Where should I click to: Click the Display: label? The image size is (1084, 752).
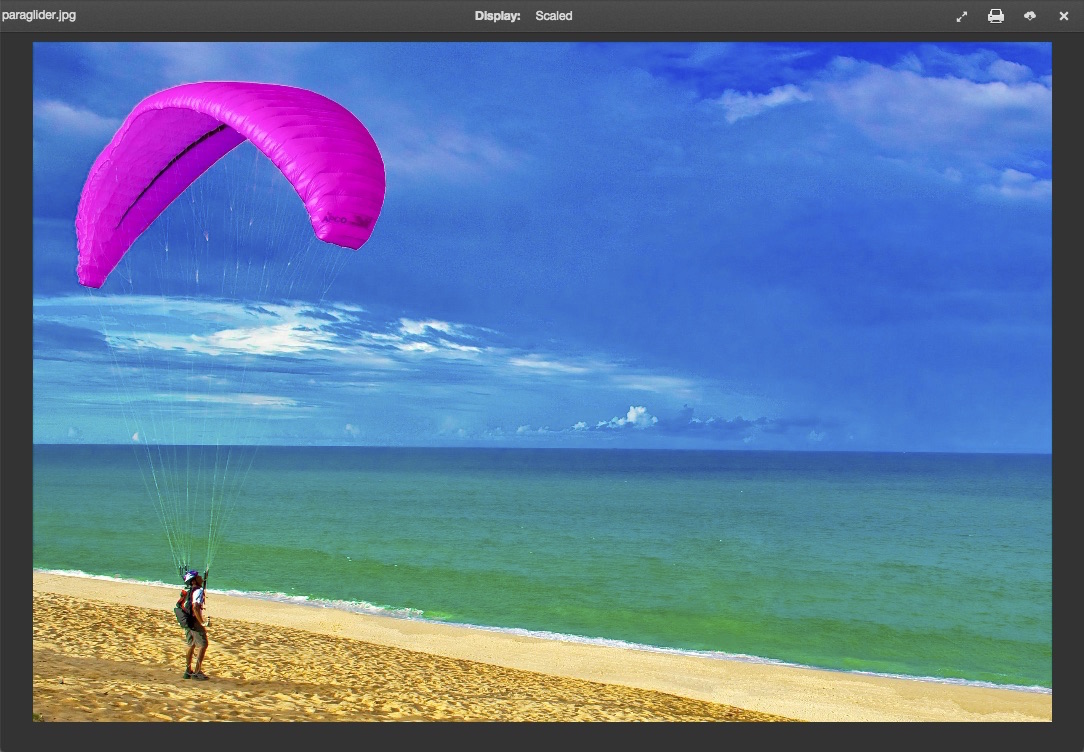pyautogui.click(x=497, y=16)
